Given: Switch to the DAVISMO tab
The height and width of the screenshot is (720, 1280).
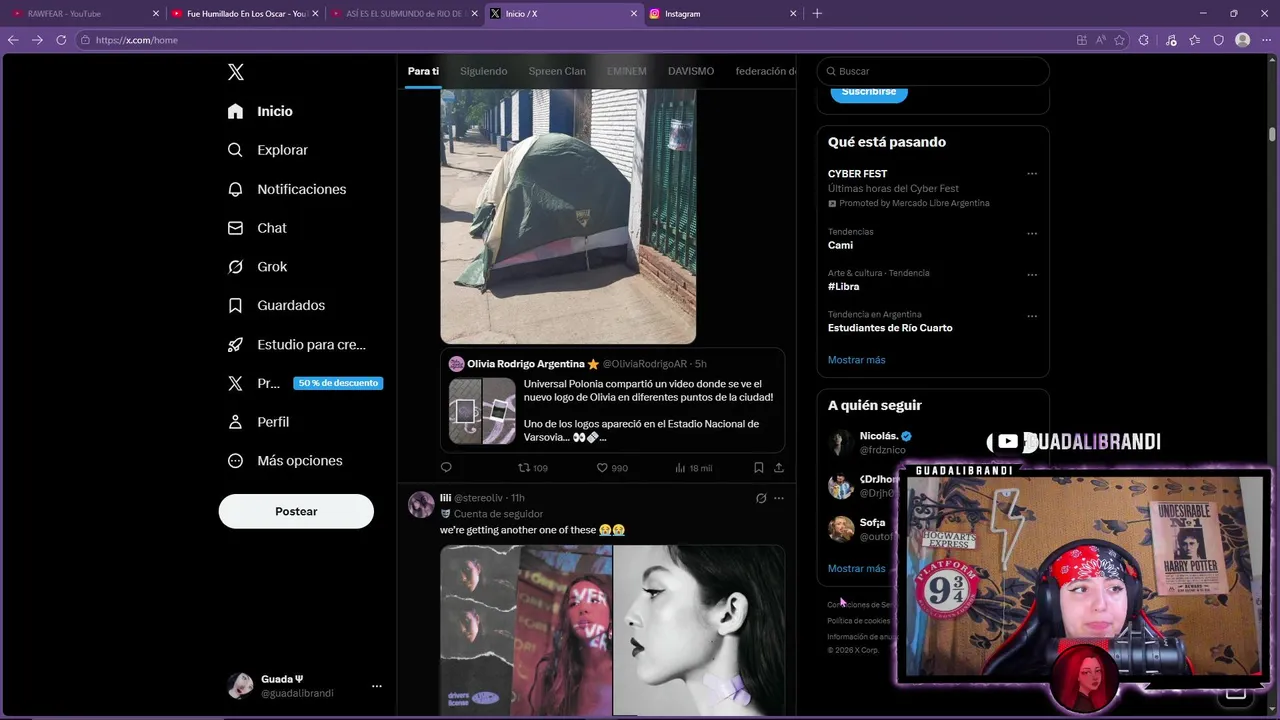Looking at the screenshot, I should click(691, 71).
